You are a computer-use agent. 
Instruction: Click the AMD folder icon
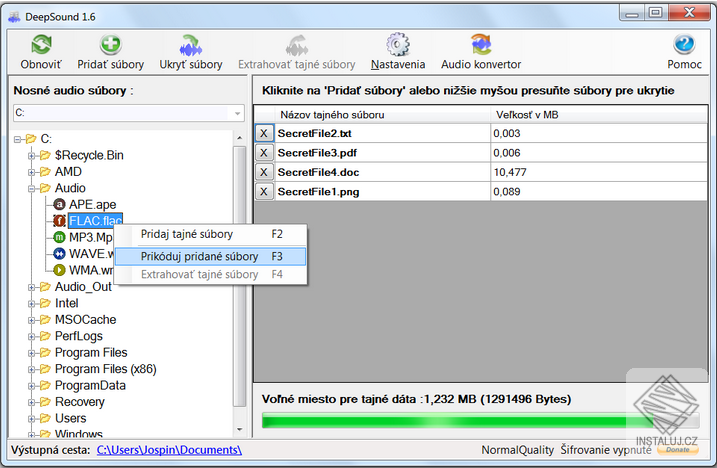[45, 172]
